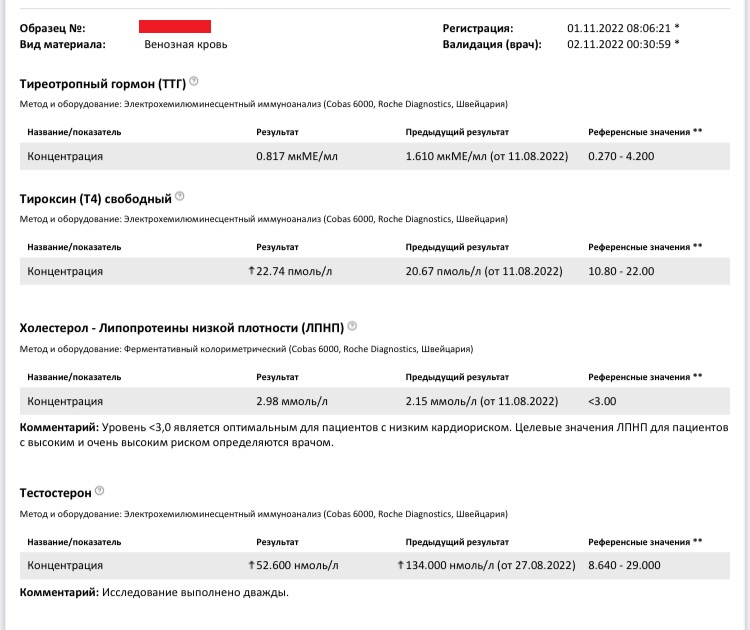Select the ЛПНП result 2.98 ммоль/л
Viewport: 750px width, 630px height.
pyautogui.click(x=291, y=401)
